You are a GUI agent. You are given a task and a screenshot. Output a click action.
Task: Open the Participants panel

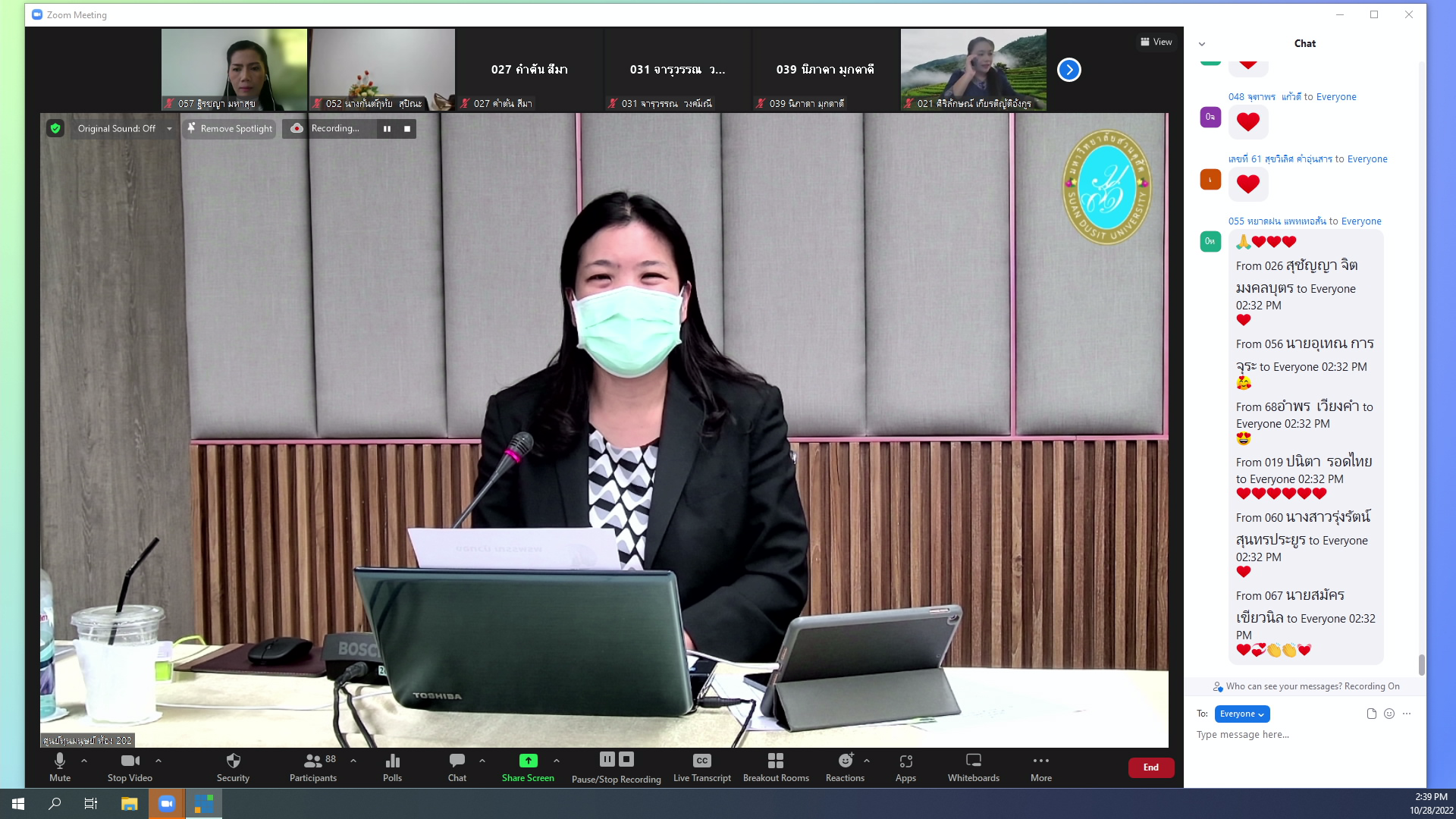[313, 767]
